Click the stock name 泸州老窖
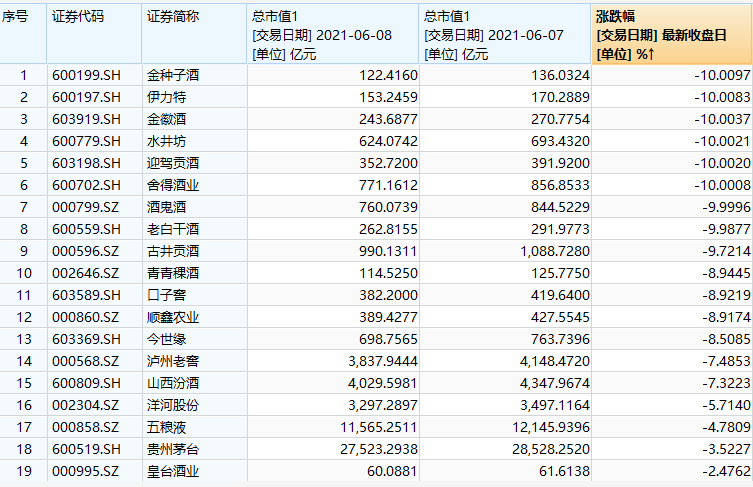Image resolution: width=753 pixels, height=487 pixels. click(x=173, y=361)
